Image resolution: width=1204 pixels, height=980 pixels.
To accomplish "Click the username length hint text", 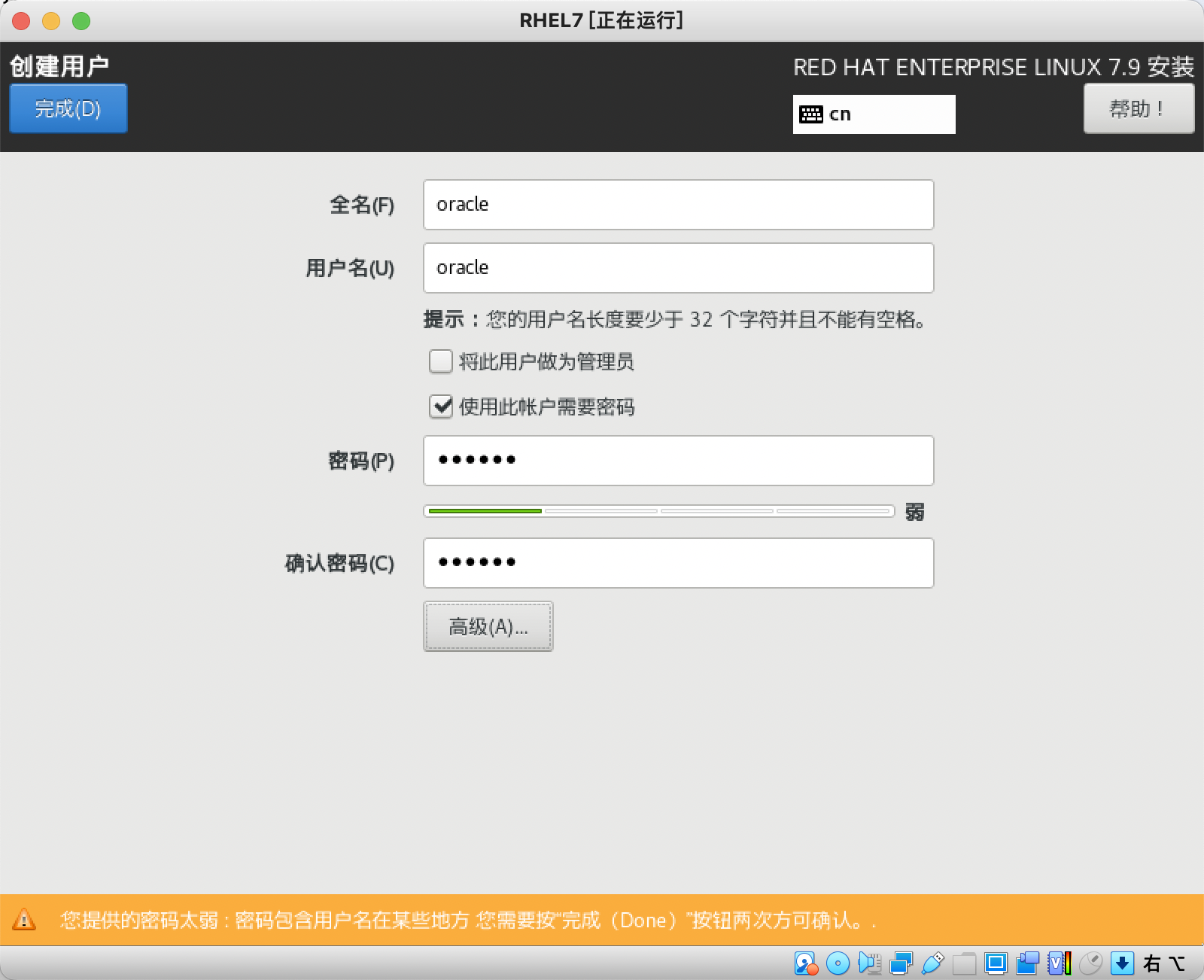I will (x=676, y=319).
